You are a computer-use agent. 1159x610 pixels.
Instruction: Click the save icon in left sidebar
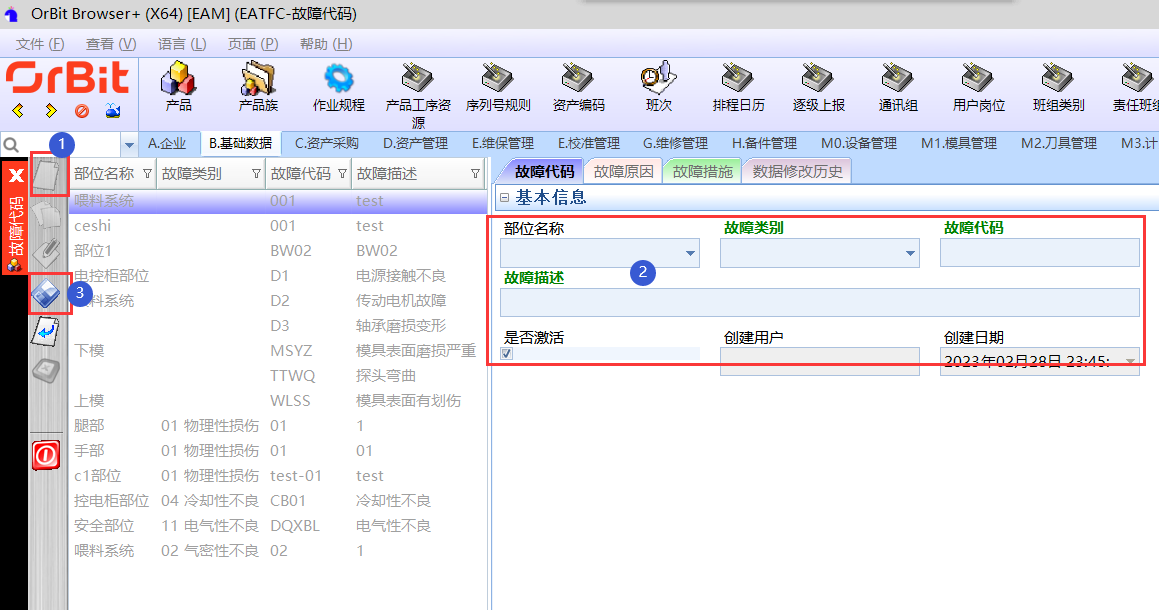(47, 292)
